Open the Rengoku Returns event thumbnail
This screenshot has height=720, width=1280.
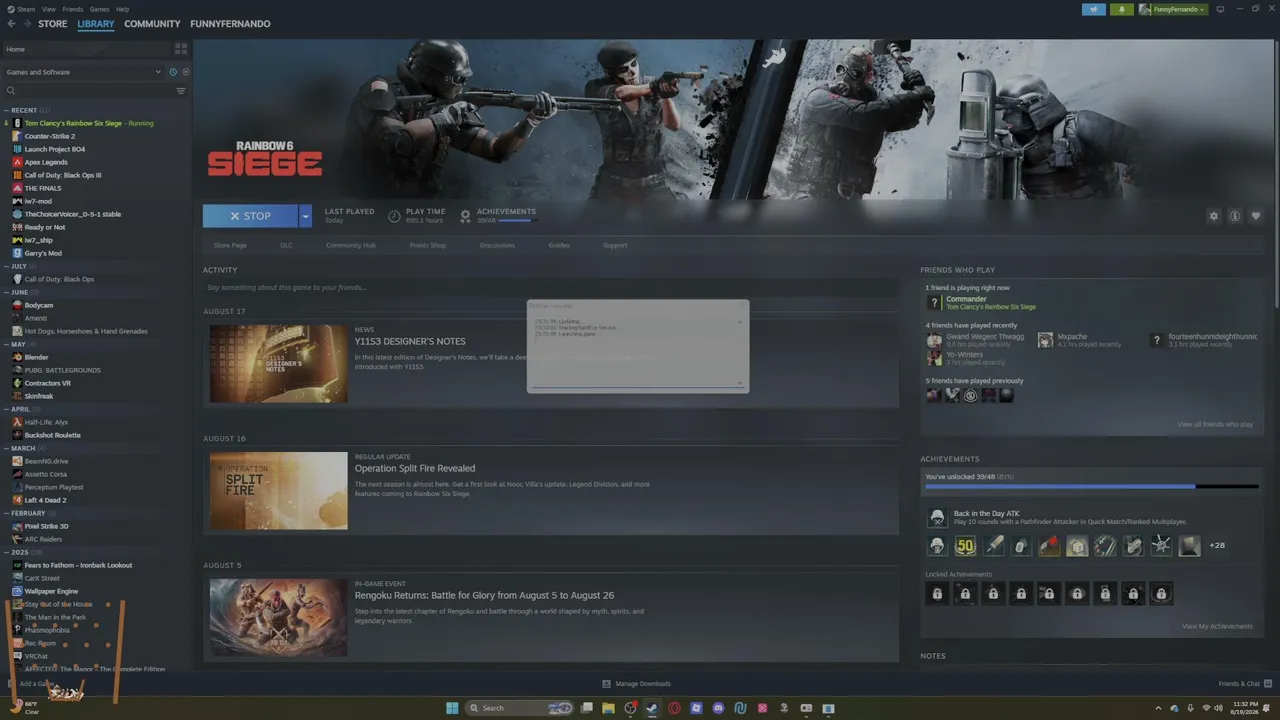point(279,618)
